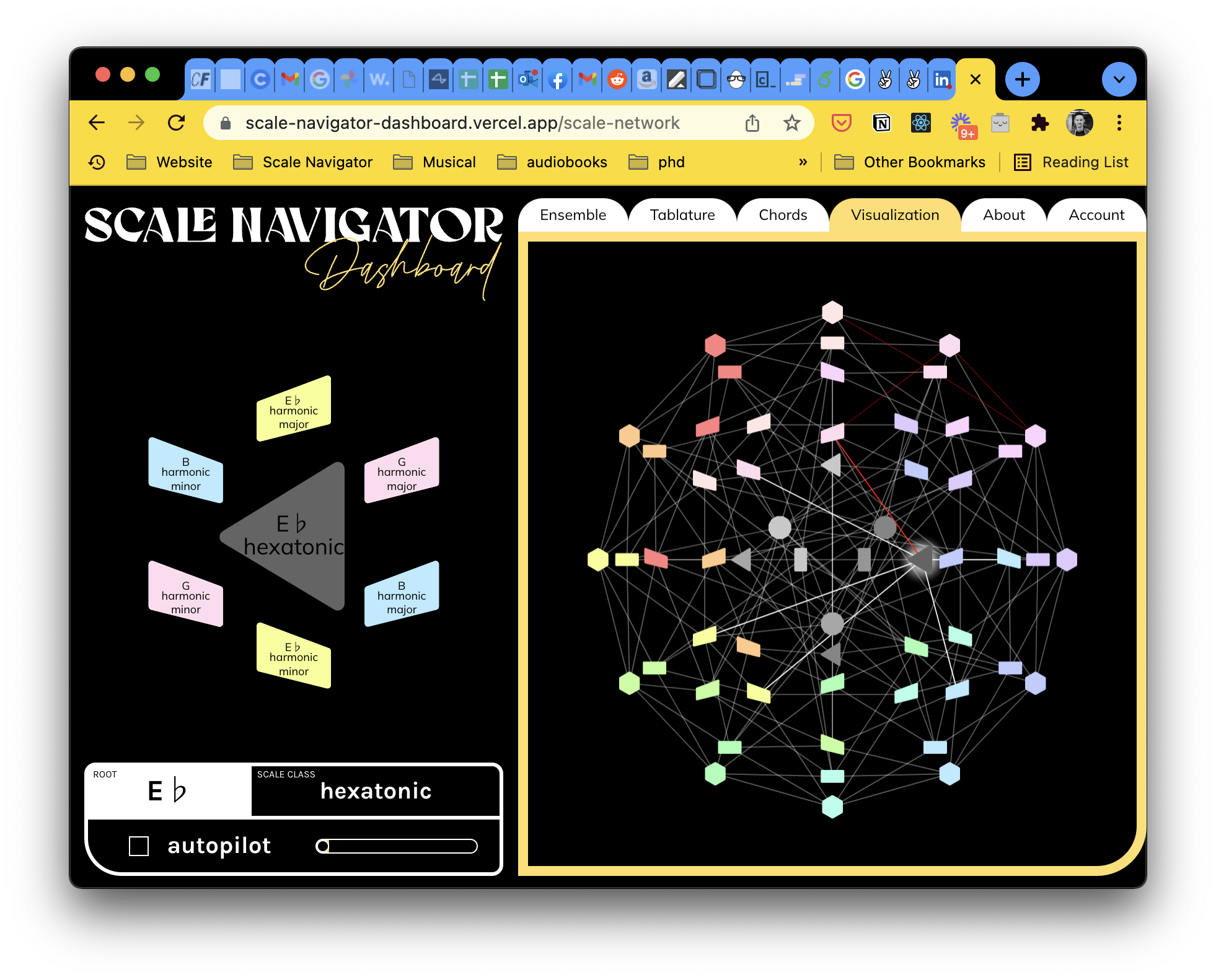Open the Notion web clipper extension
The width and height of the screenshot is (1216, 980).
[x=881, y=123]
